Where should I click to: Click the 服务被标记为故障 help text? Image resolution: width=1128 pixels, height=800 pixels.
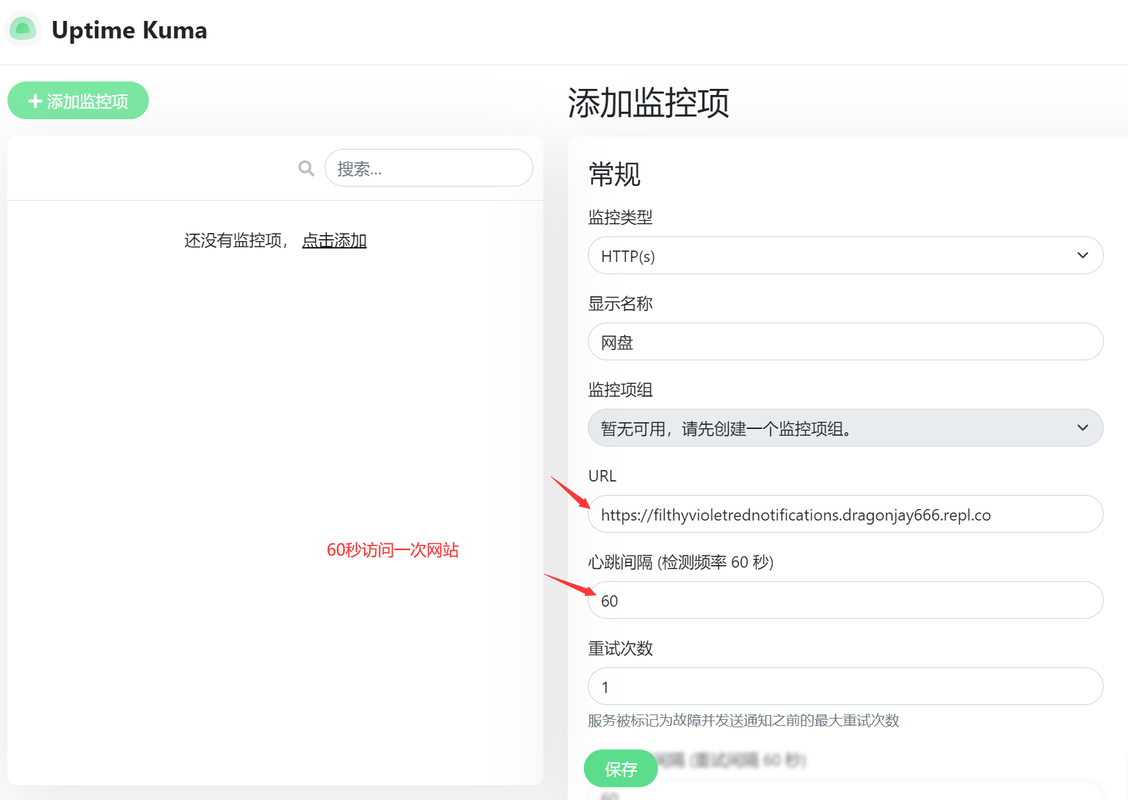click(x=744, y=721)
